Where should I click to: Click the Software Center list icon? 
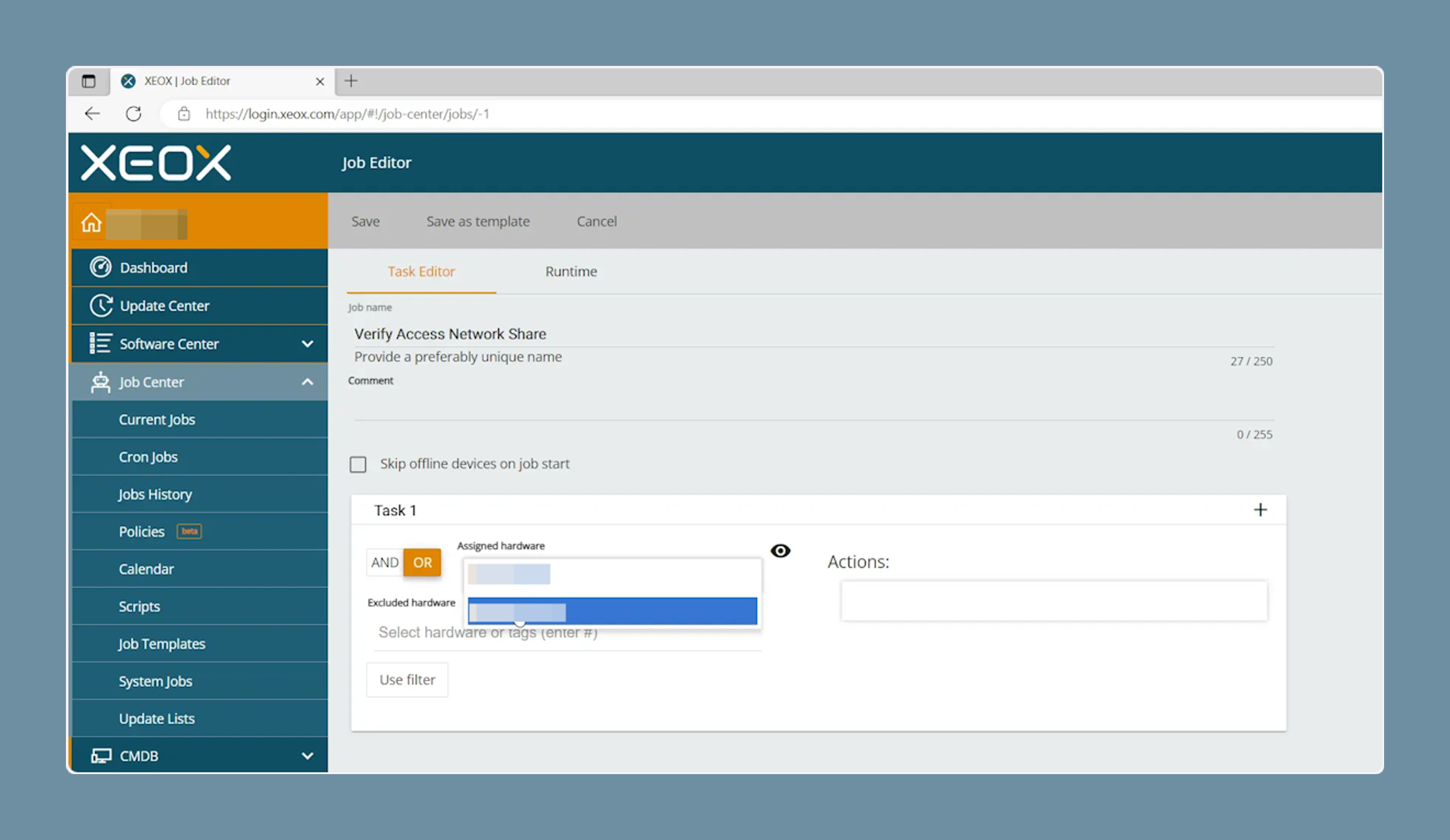pos(100,343)
